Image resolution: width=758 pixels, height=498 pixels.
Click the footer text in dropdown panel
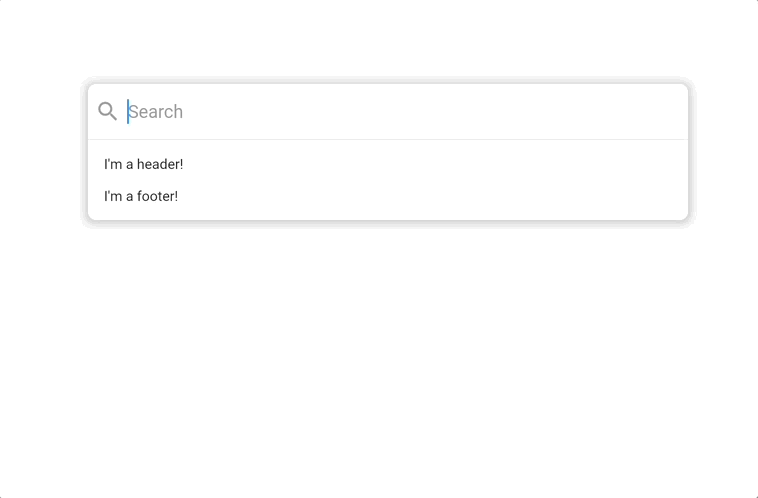click(x=141, y=196)
